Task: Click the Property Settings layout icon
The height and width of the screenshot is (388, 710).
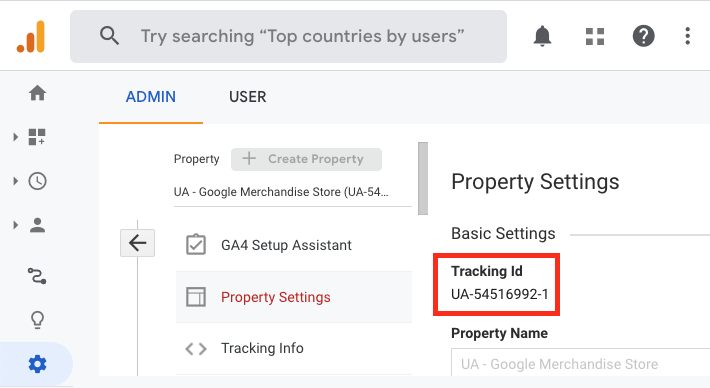Action: click(x=196, y=297)
